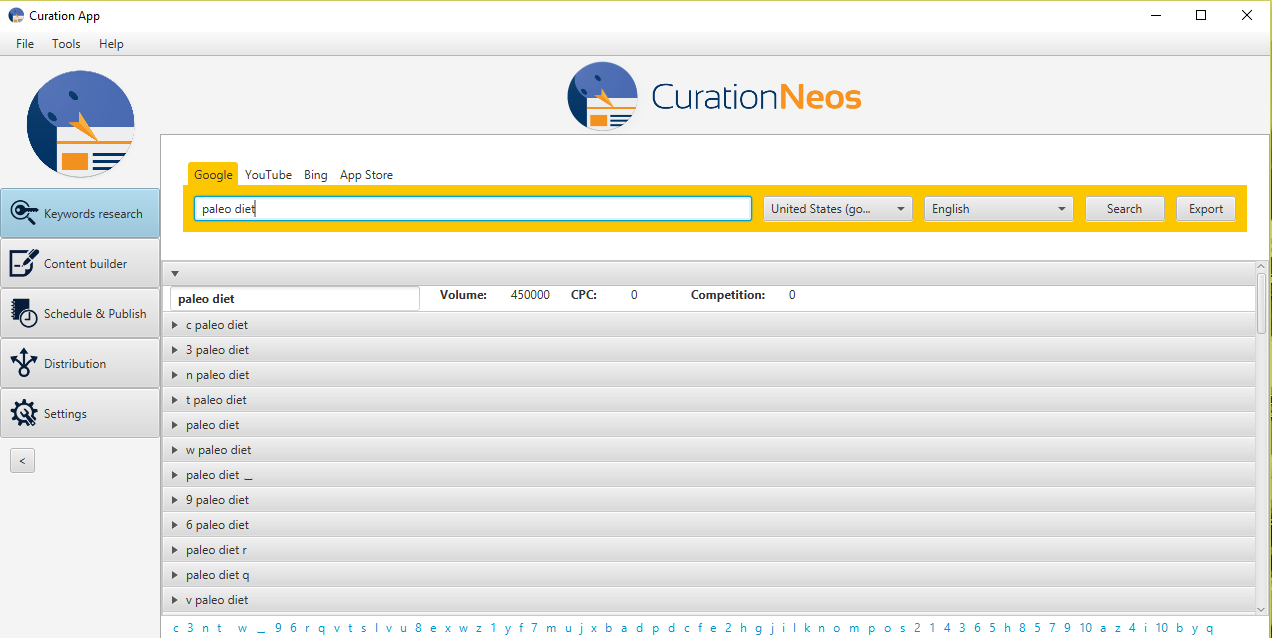Switch to the App Store tab

click(x=366, y=175)
